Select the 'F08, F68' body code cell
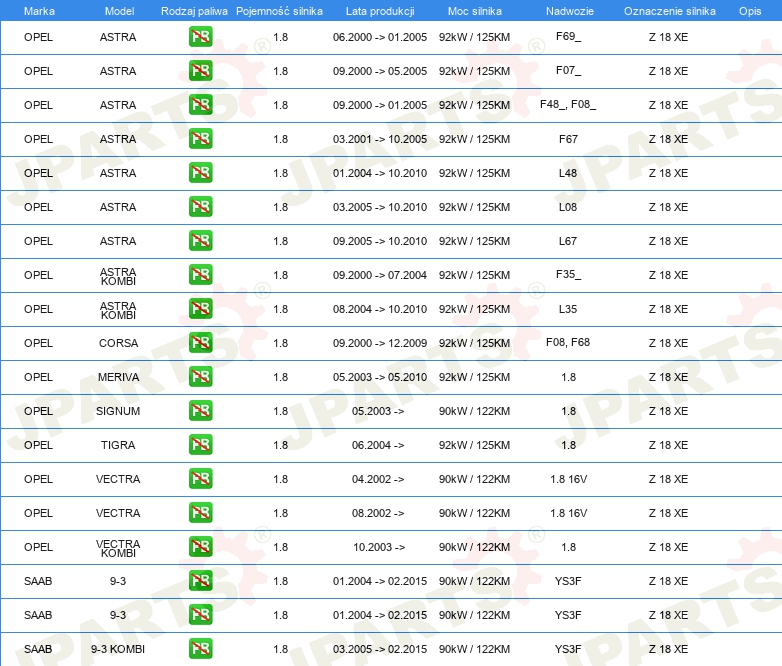Screen dimensions: 782x666 568,342
